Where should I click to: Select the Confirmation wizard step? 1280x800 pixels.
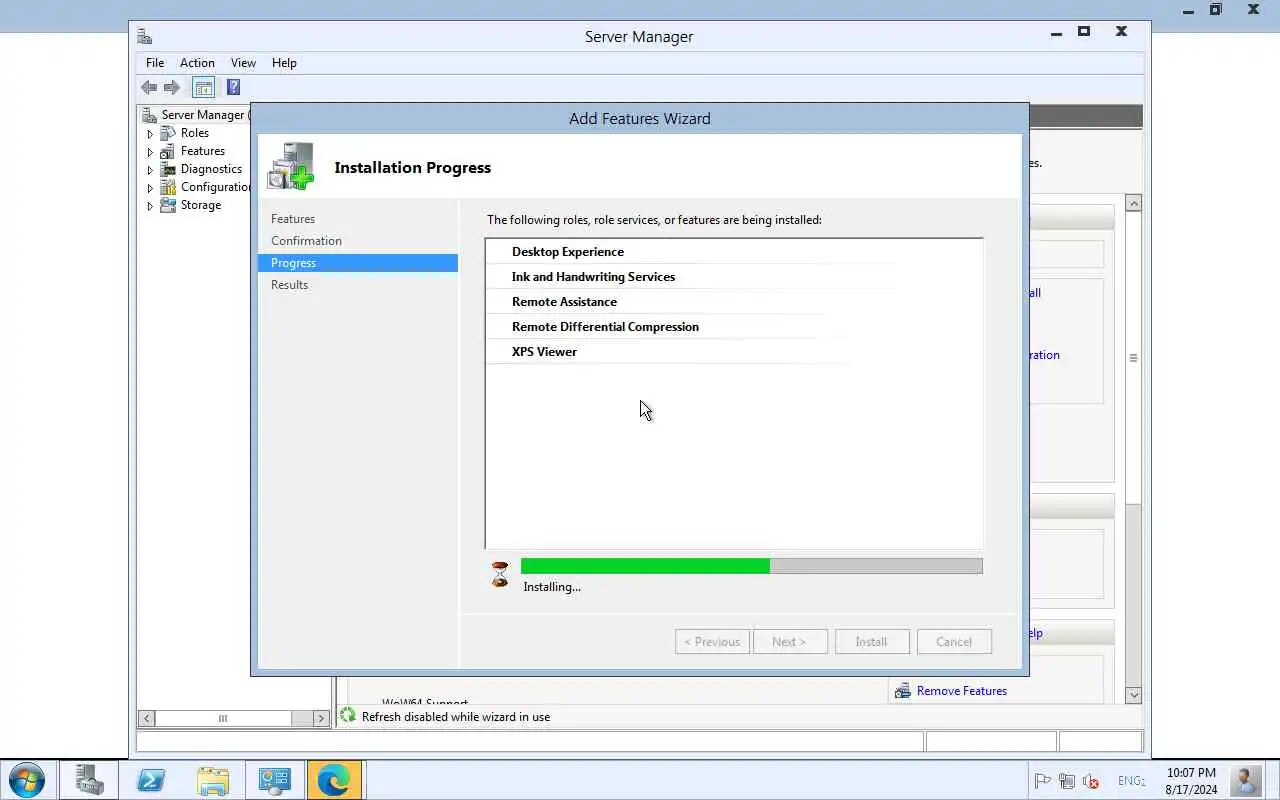pyautogui.click(x=306, y=241)
